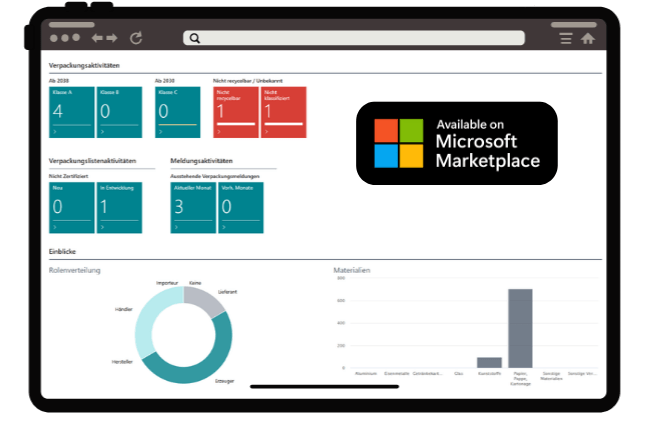Click the Verpackungsaktivitäten heading
This screenshot has width=646, height=421.
coord(84,65)
